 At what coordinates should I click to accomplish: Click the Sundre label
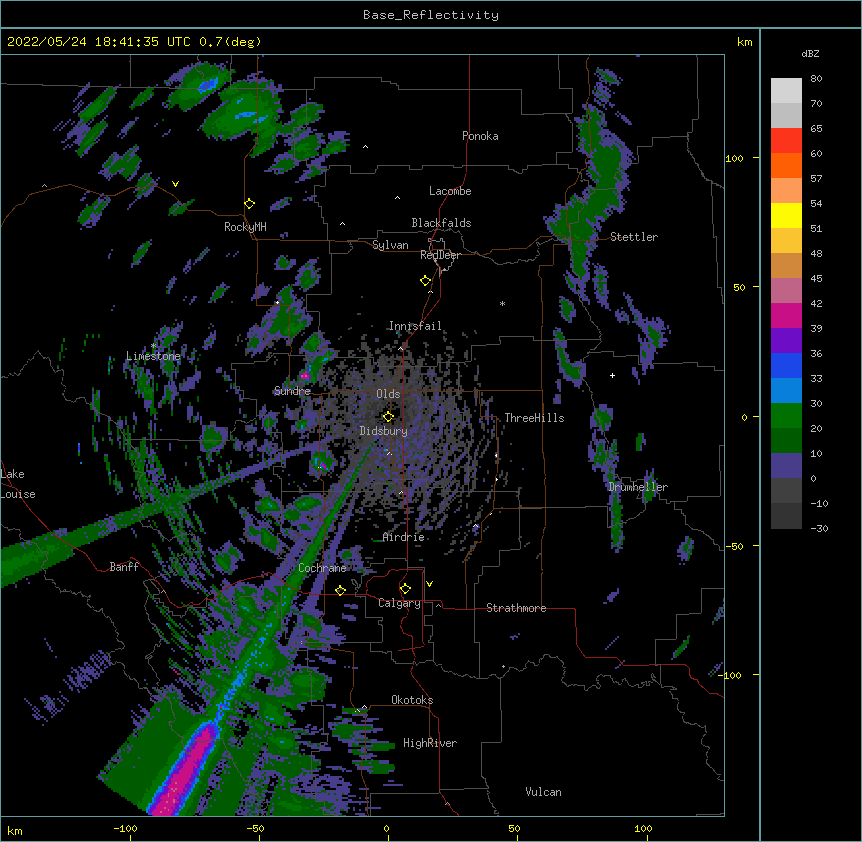point(292,391)
